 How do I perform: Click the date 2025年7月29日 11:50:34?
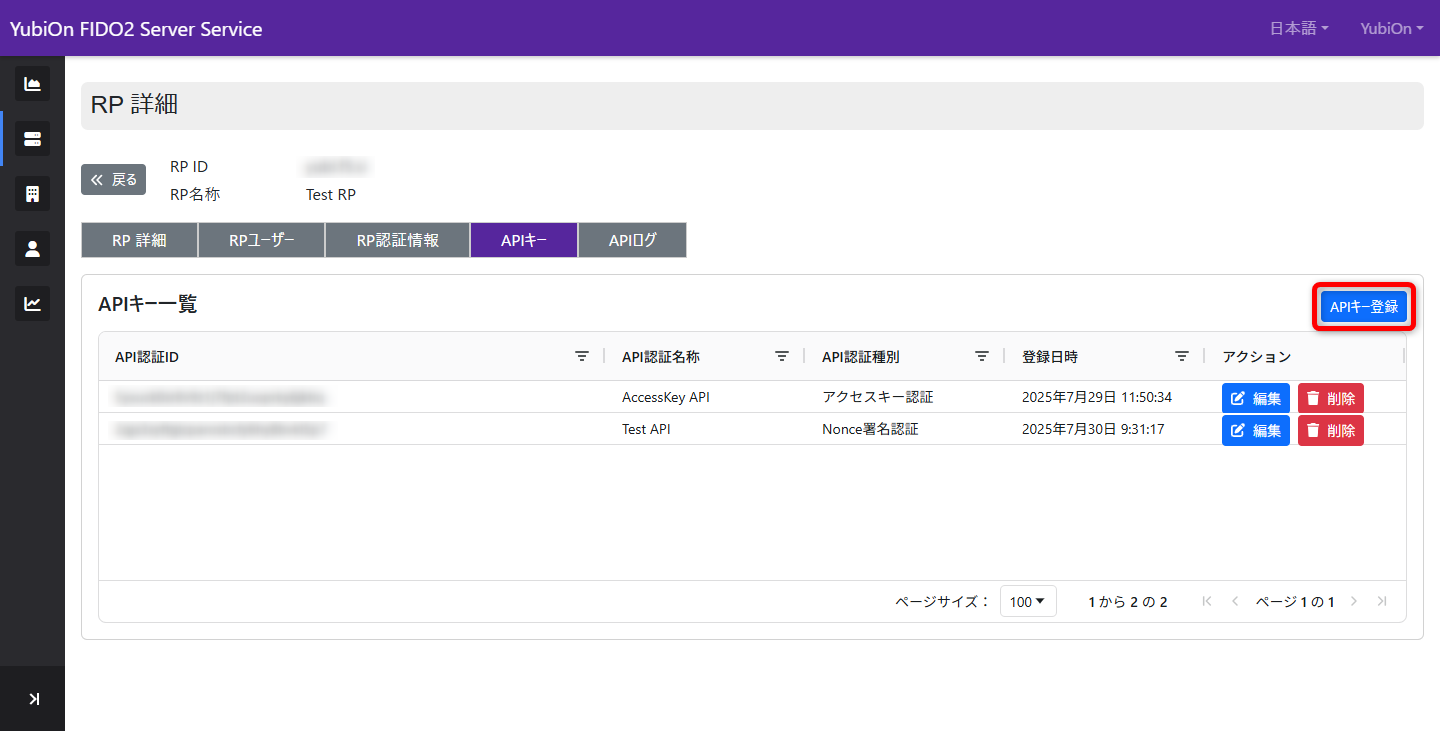(x=1097, y=397)
